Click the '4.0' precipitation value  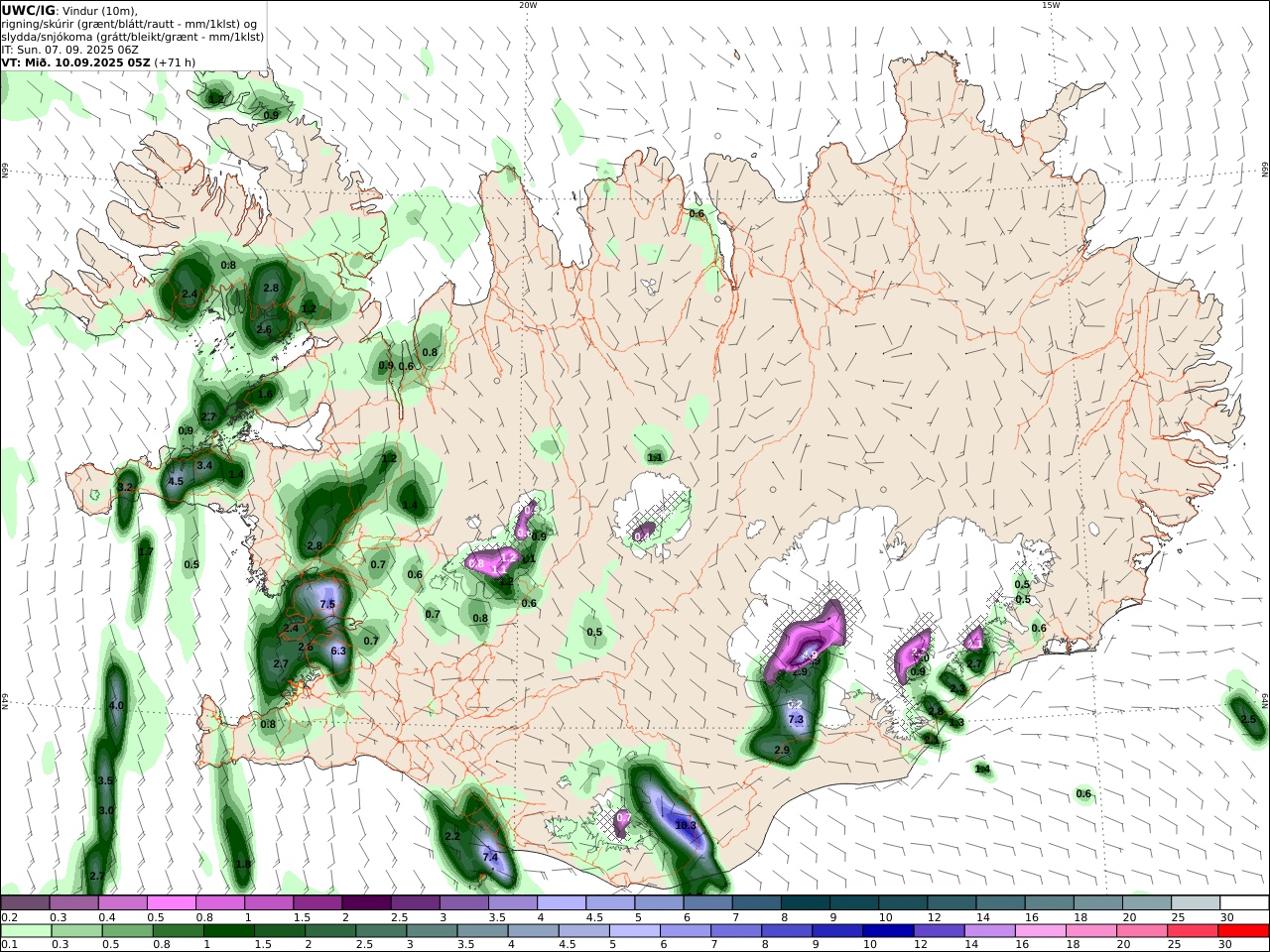116,706
